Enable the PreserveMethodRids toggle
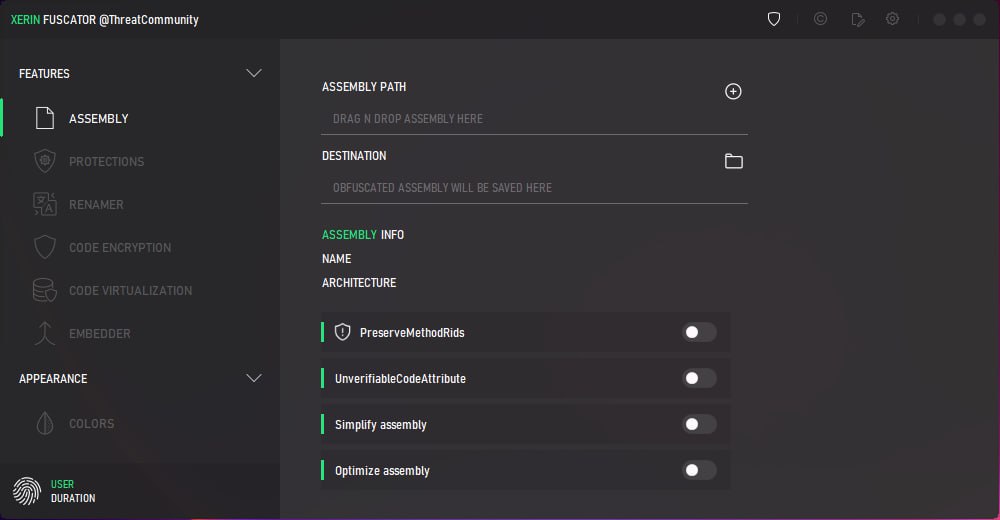Viewport: 1000px width, 520px height. [699, 332]
